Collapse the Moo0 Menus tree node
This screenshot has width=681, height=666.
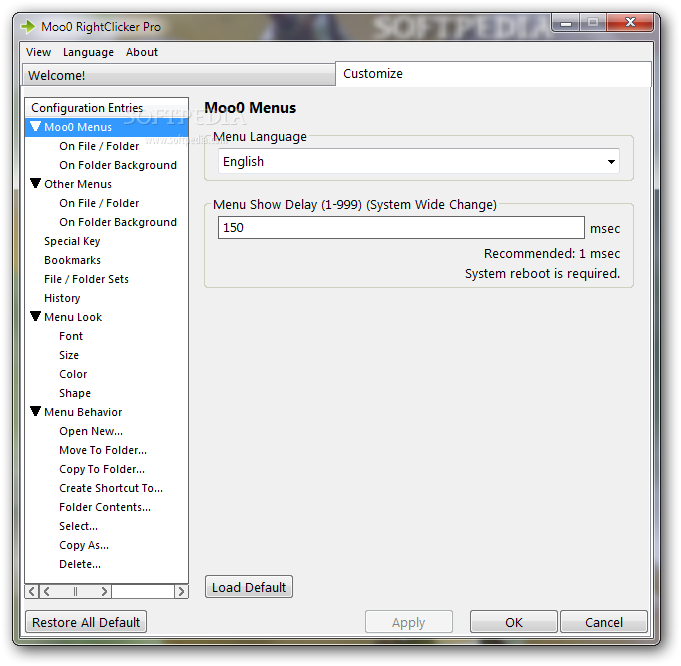[36, 126]
